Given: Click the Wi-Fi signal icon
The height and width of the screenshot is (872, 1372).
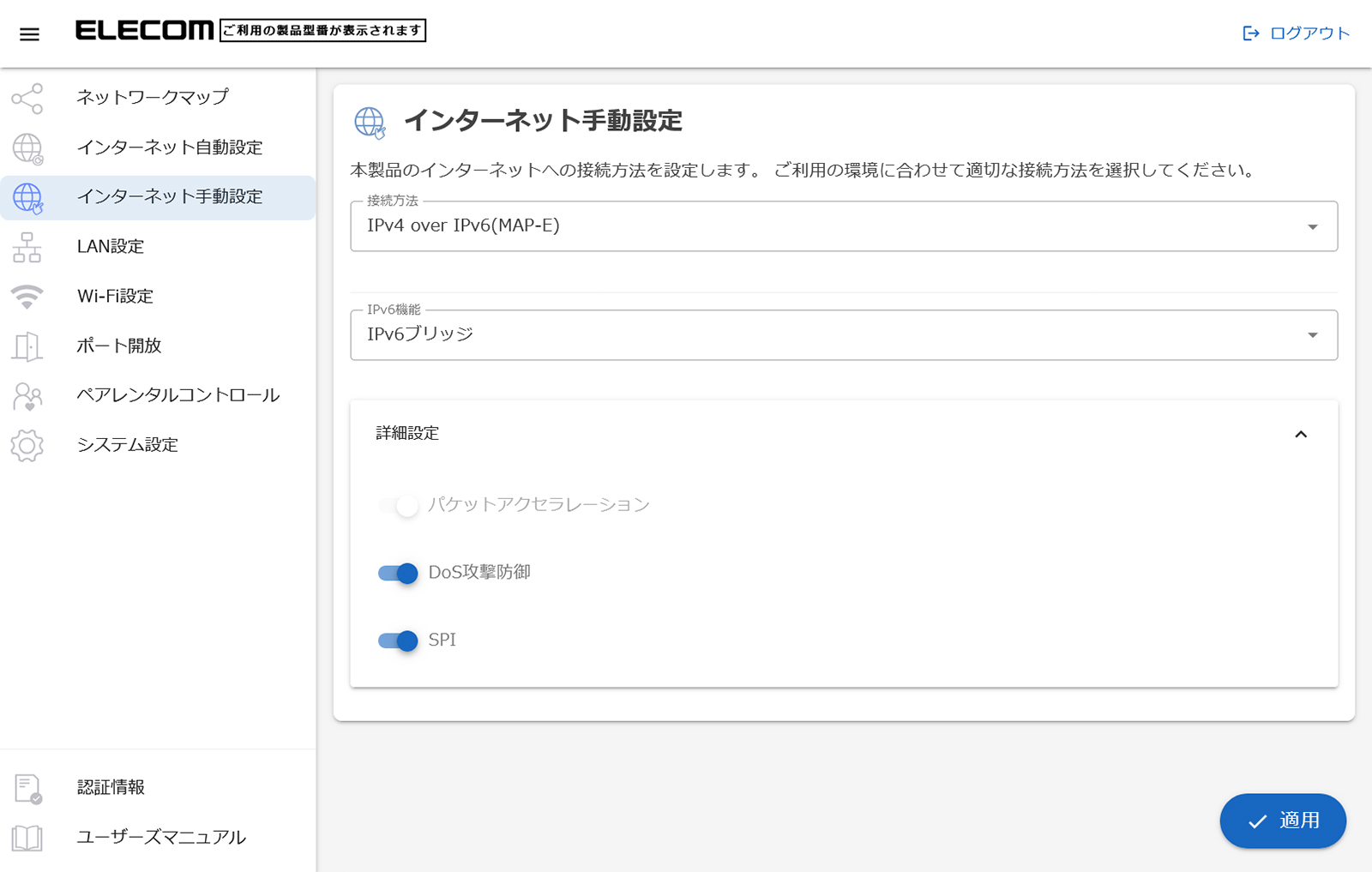Looking at the screenshot, I should 27,297.
